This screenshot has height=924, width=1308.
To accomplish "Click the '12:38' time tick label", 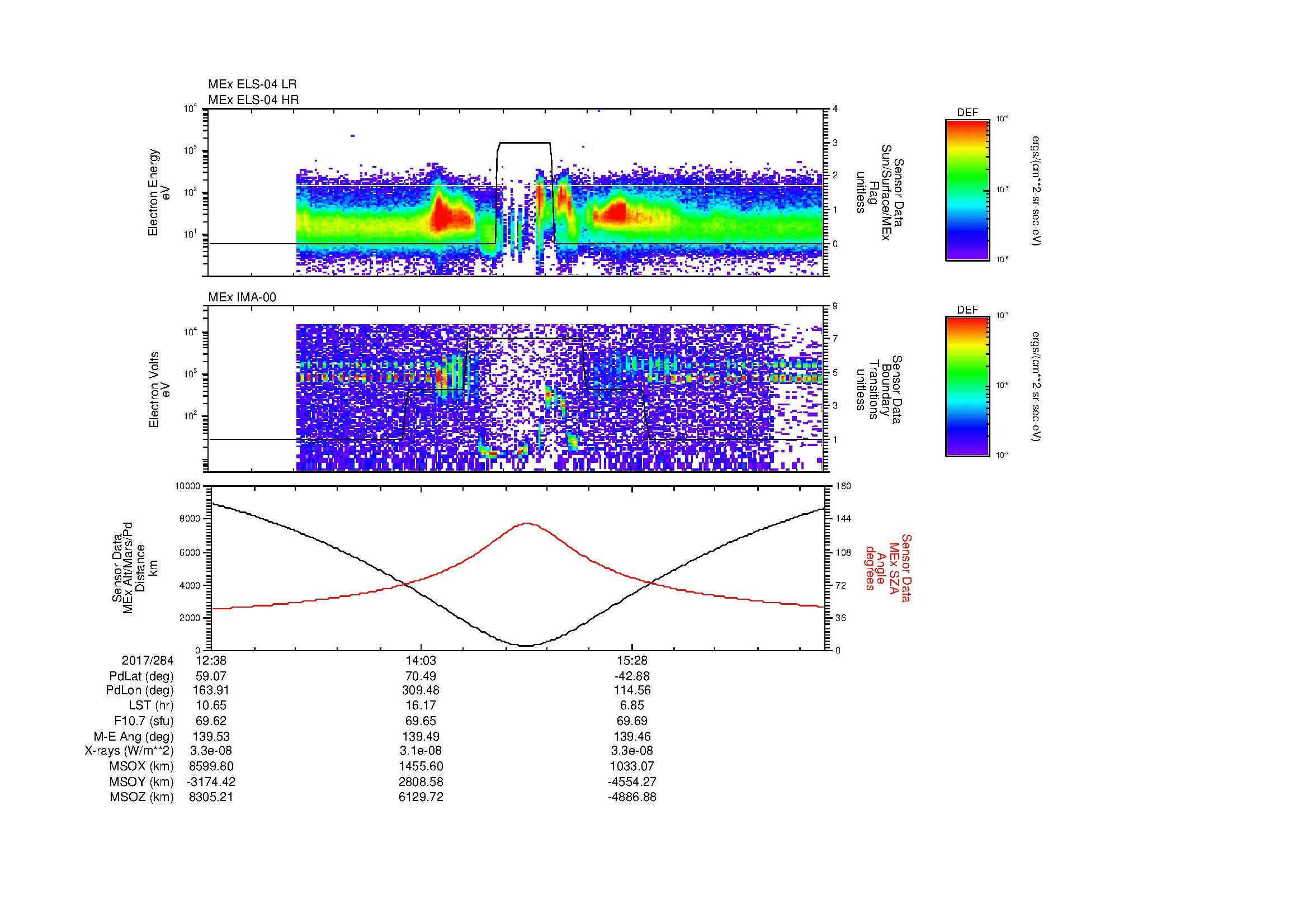I will pyautogui.click(x=211, y=660).
